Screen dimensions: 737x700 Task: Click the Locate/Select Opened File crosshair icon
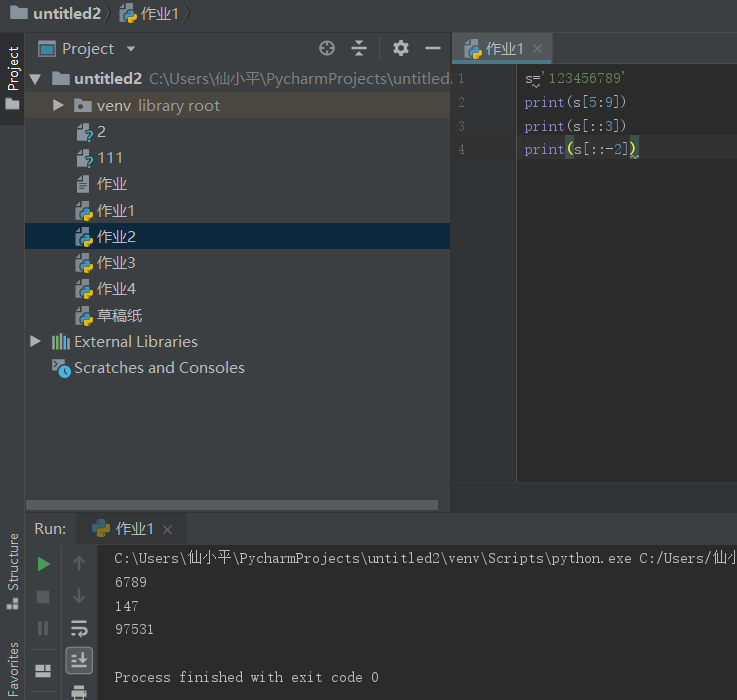327,48
